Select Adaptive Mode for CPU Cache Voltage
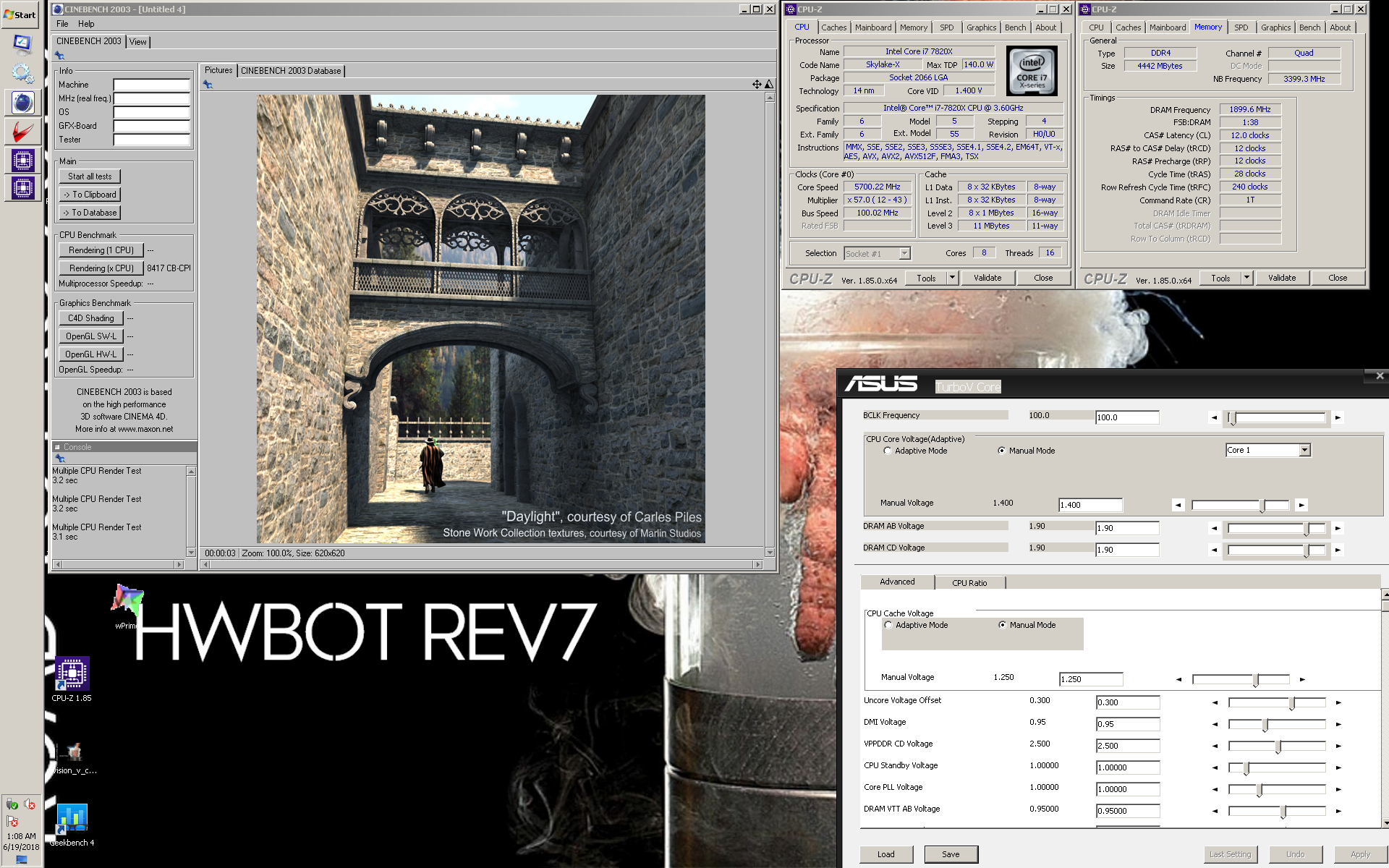1389x868 pixels. click(888, 625)
